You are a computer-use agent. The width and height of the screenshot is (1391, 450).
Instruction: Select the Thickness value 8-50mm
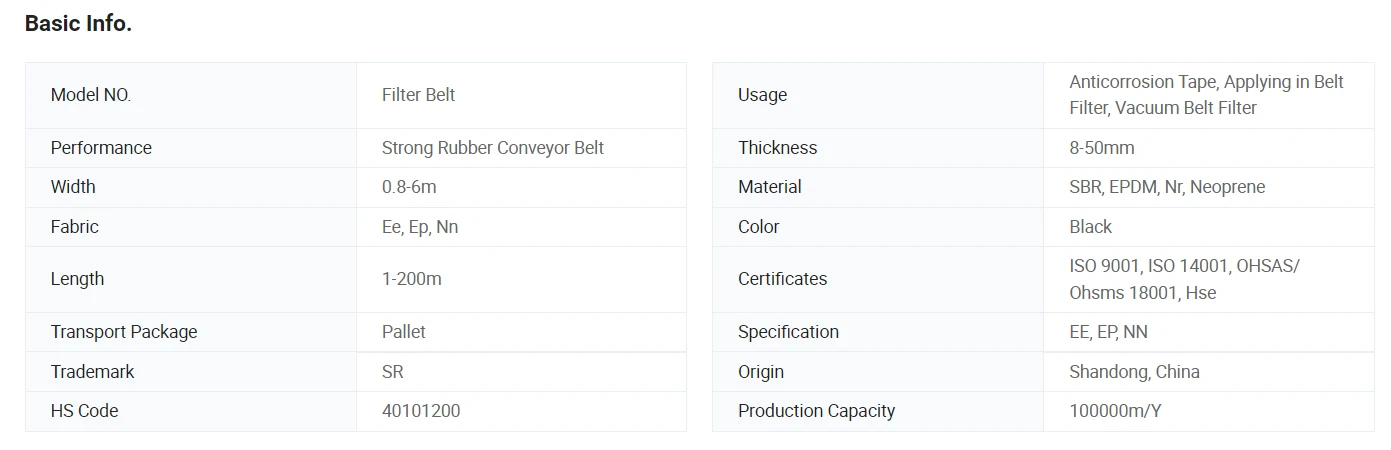[x=1102, y=148]
